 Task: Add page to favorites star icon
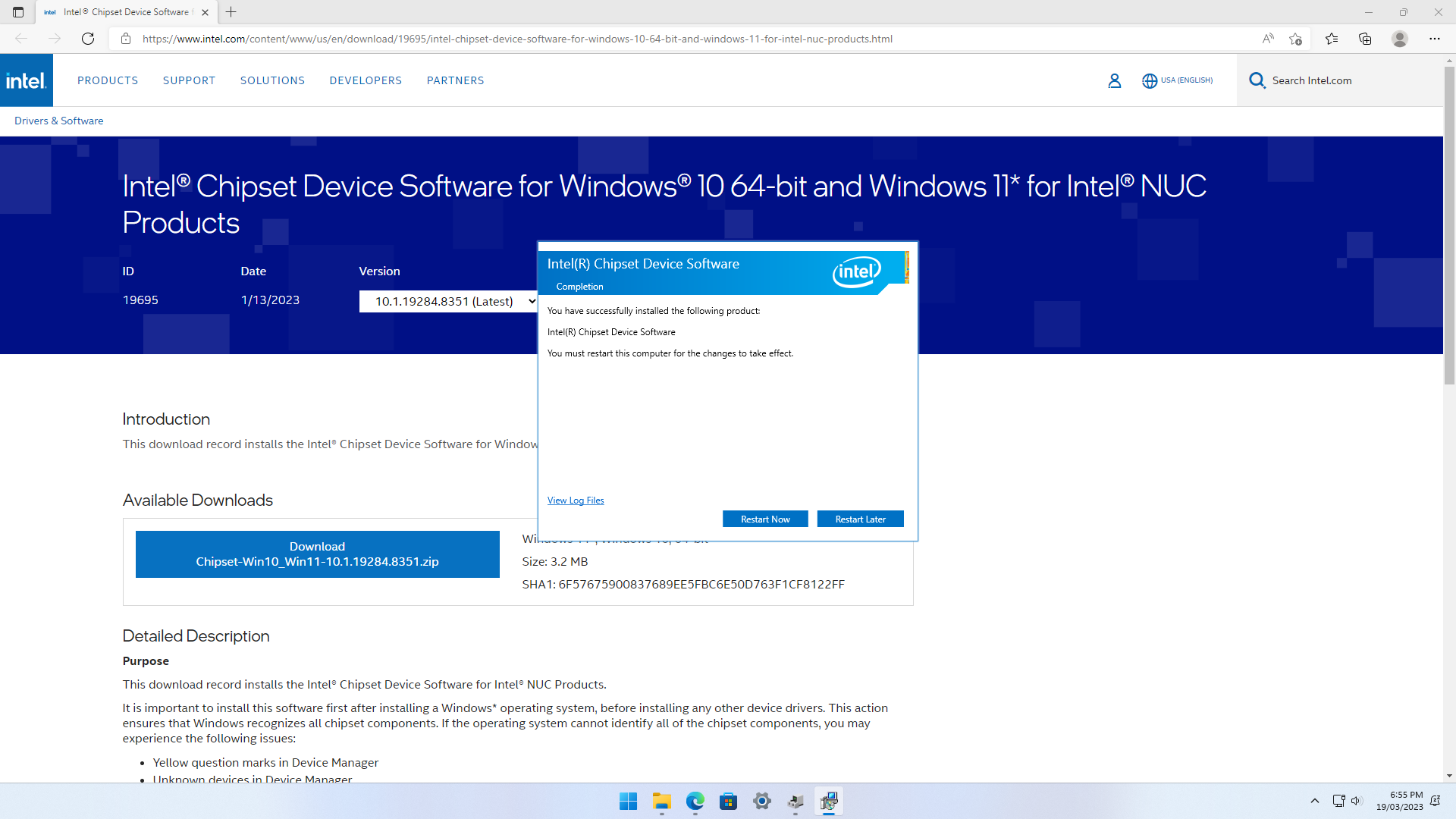[x=1295, y=39]
